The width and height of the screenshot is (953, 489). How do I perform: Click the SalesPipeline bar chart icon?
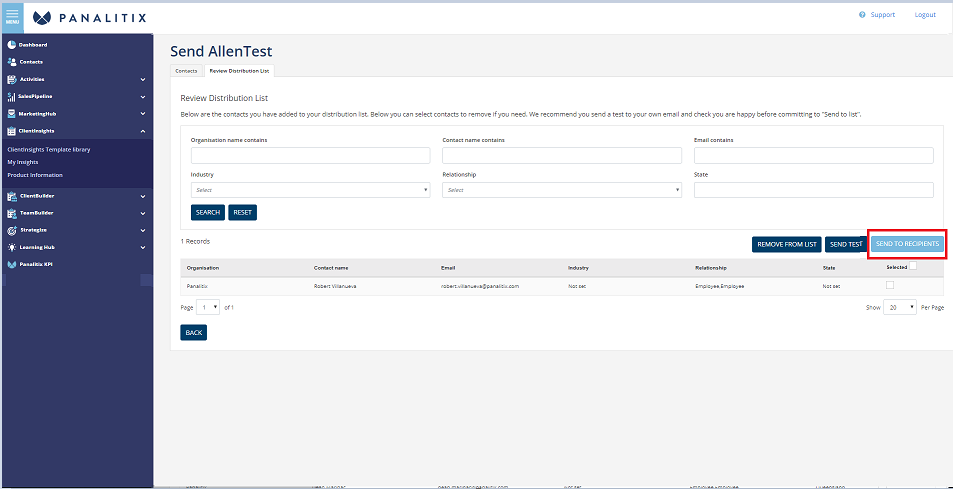click(x=12, y=97)
